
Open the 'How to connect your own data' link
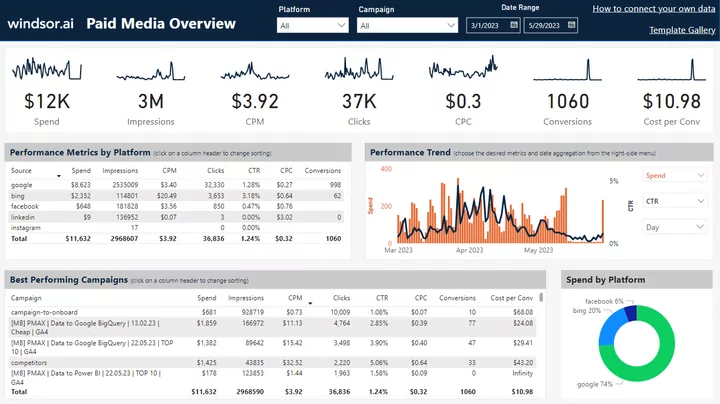coord(653,9)
